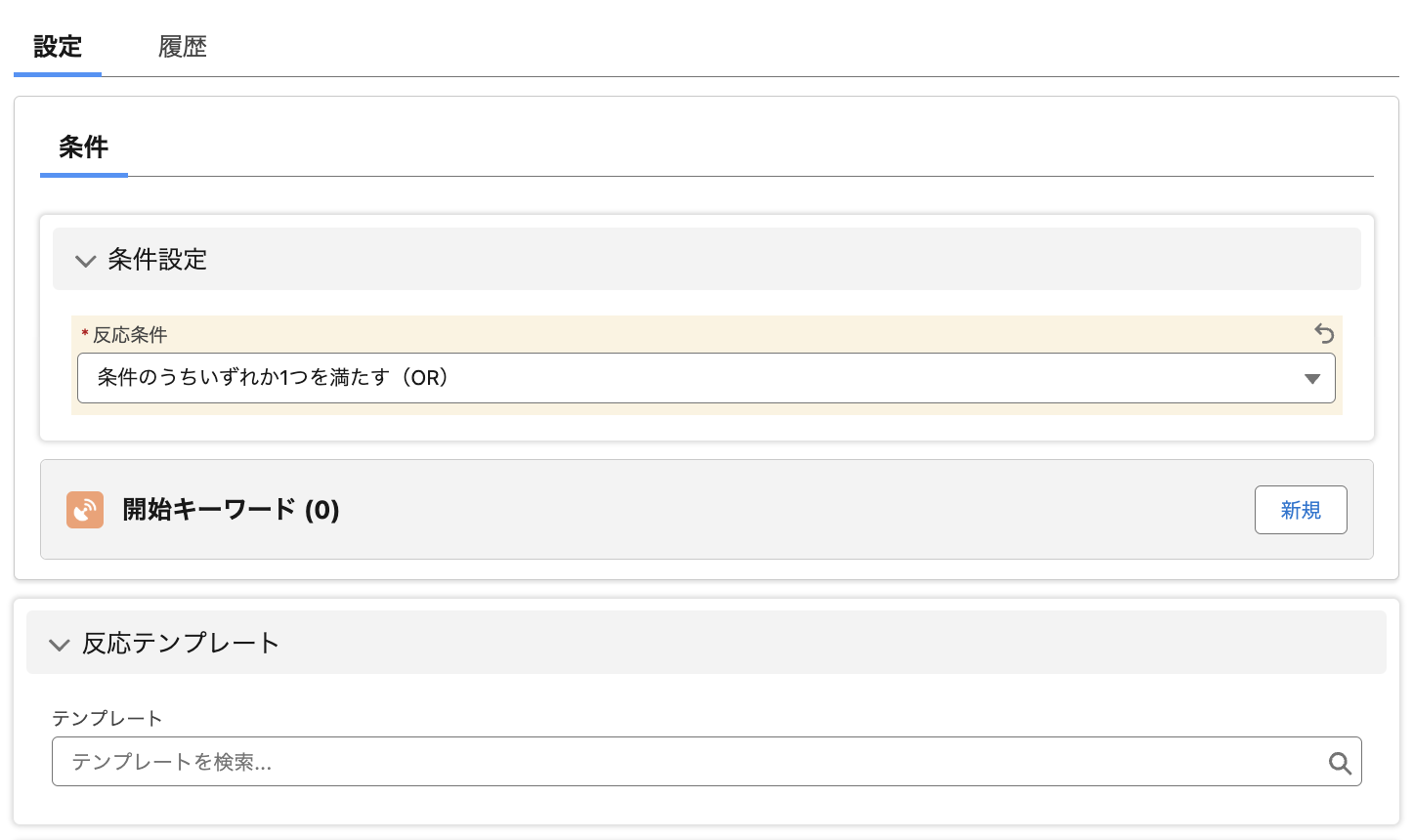Click the 反応条件 field label
The width and height of the screenshot is (1413, 840).
(x=130, y=335)
